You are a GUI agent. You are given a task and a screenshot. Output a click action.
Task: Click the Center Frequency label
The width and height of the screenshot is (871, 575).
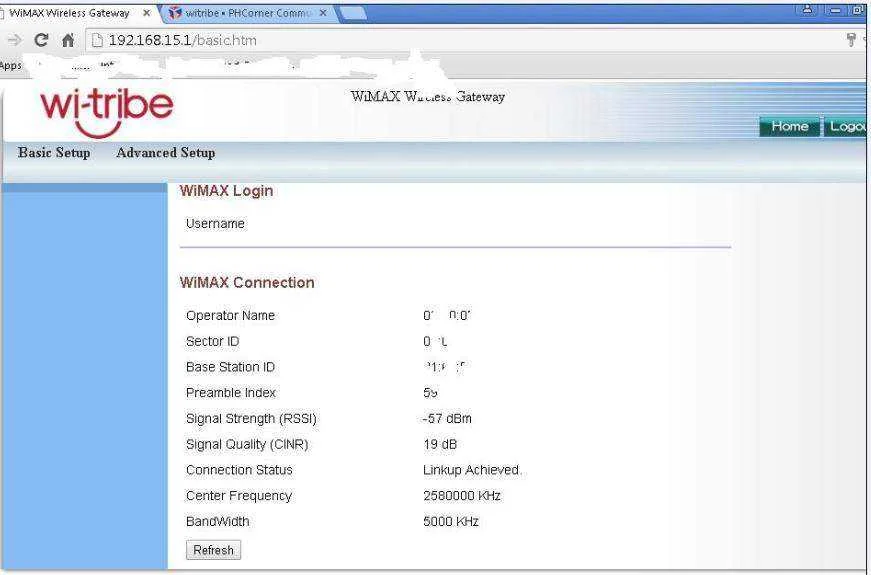(x=239, y=496)
